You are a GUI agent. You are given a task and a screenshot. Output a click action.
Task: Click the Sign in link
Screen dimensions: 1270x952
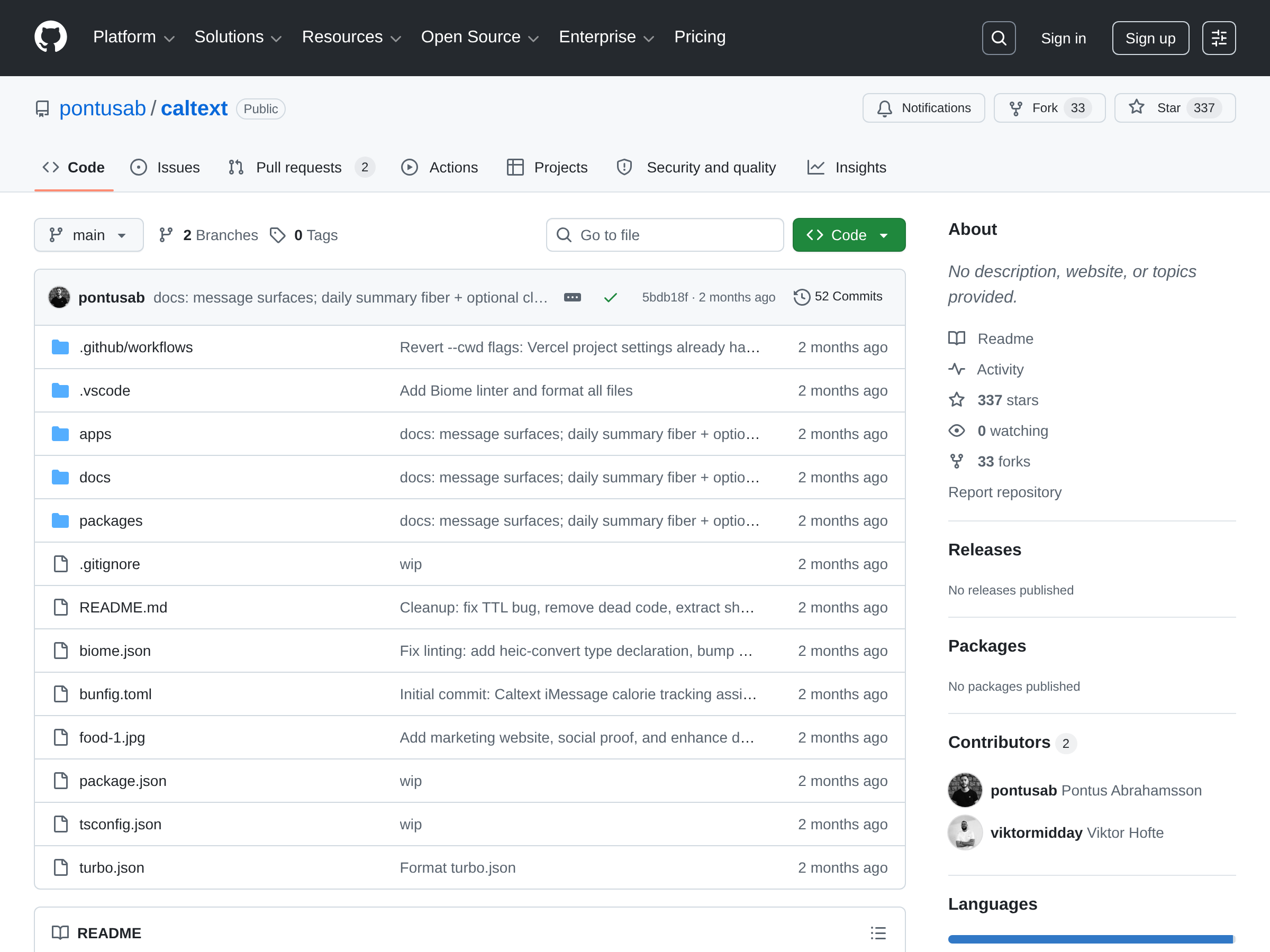coord(1063,38)
